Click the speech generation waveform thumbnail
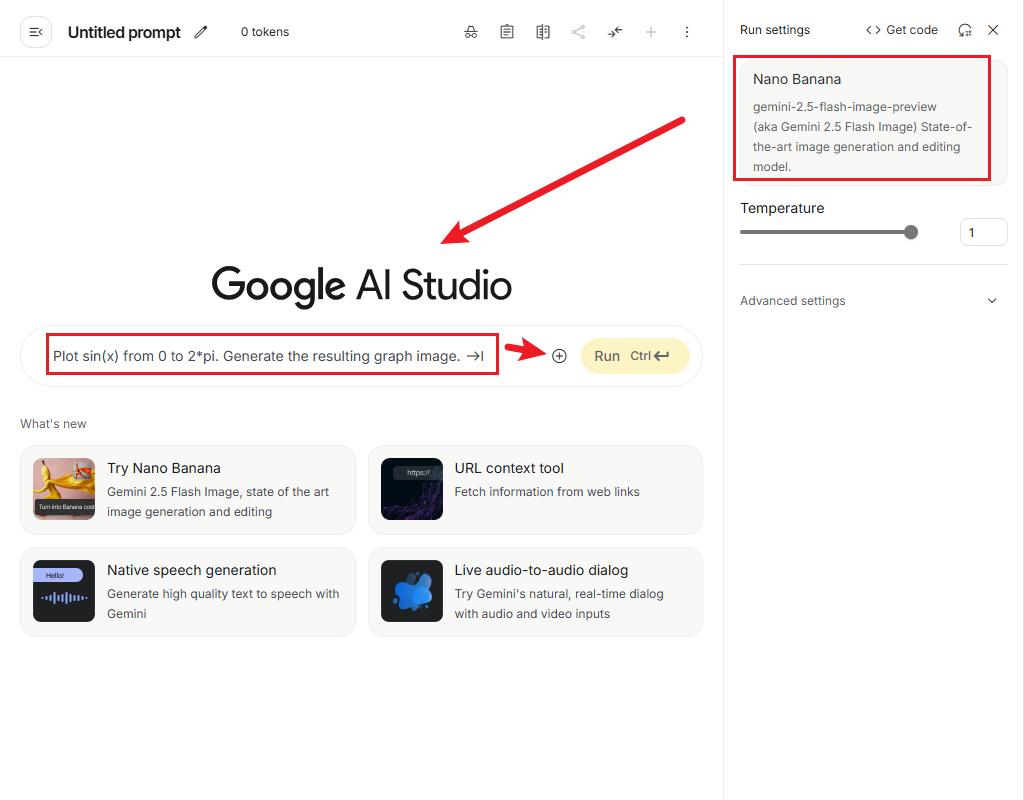The height and width of the screenshot is (800, 1024). click(64, 591)
